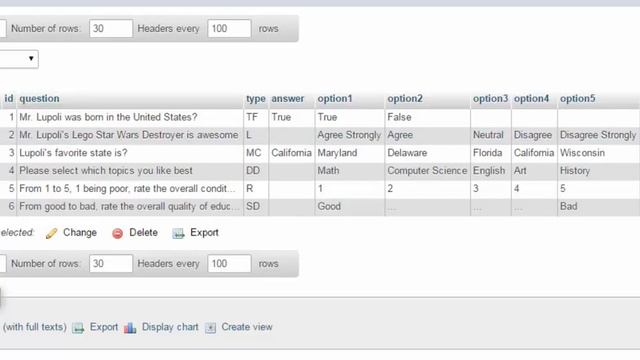Screen dimensions: 640x360
Task: Sort by the option1 column header
Action: pyautogui.click(x=335, y=99)
